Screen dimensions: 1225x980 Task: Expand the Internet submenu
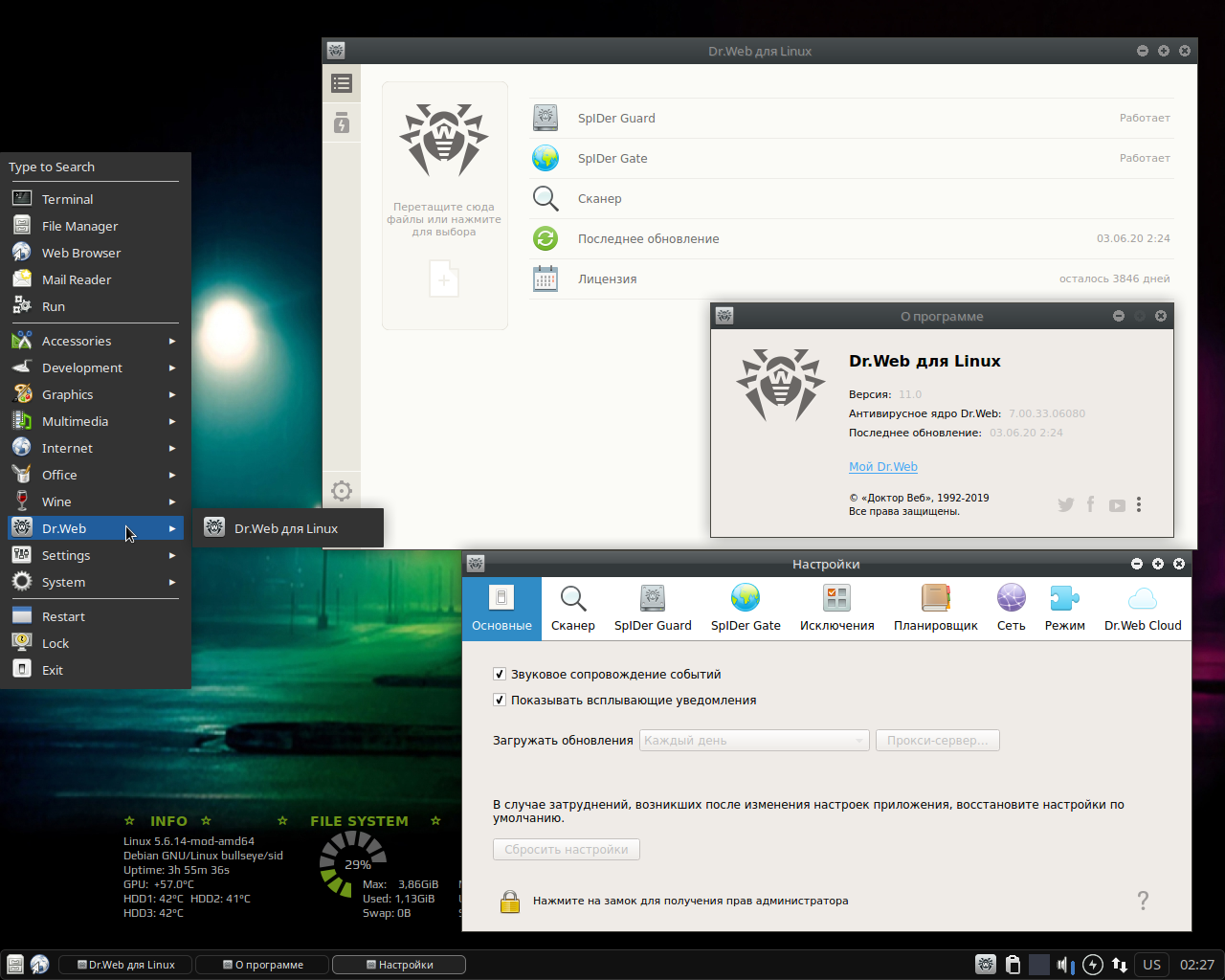click(x=95, y=448)
